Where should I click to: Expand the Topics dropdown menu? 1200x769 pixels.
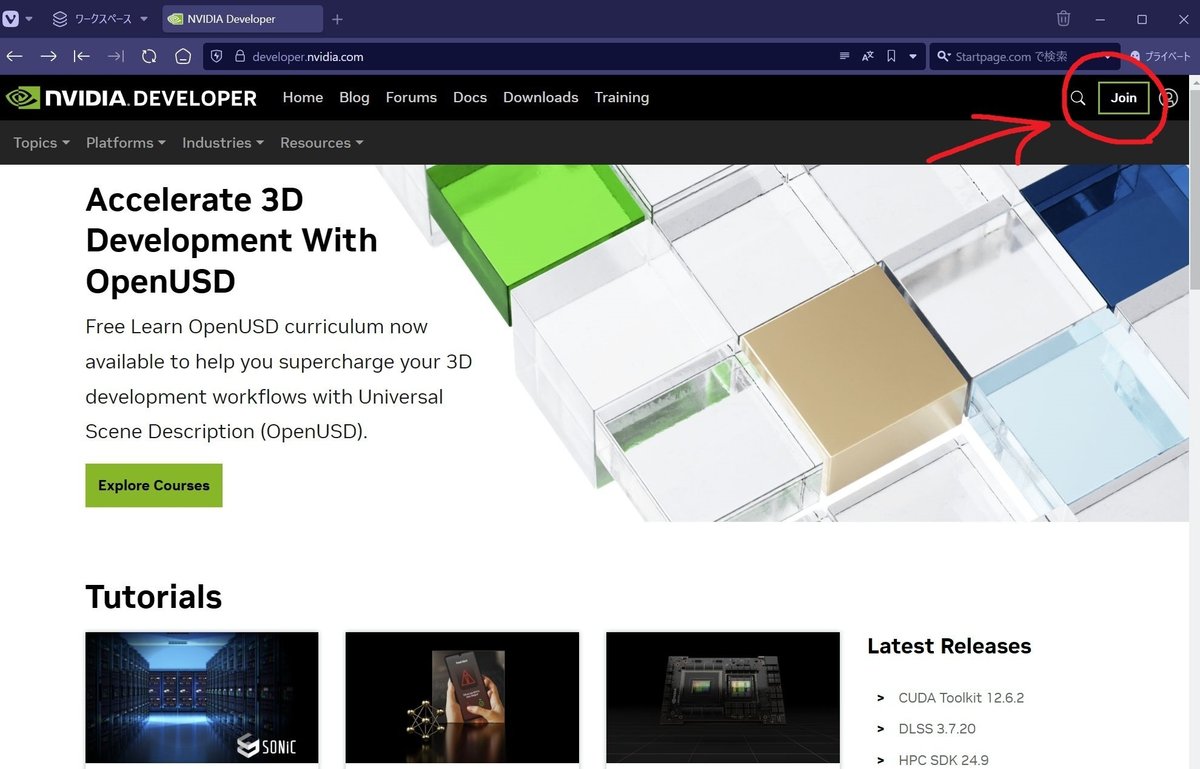pyautogui.click(x=42, y=143)
